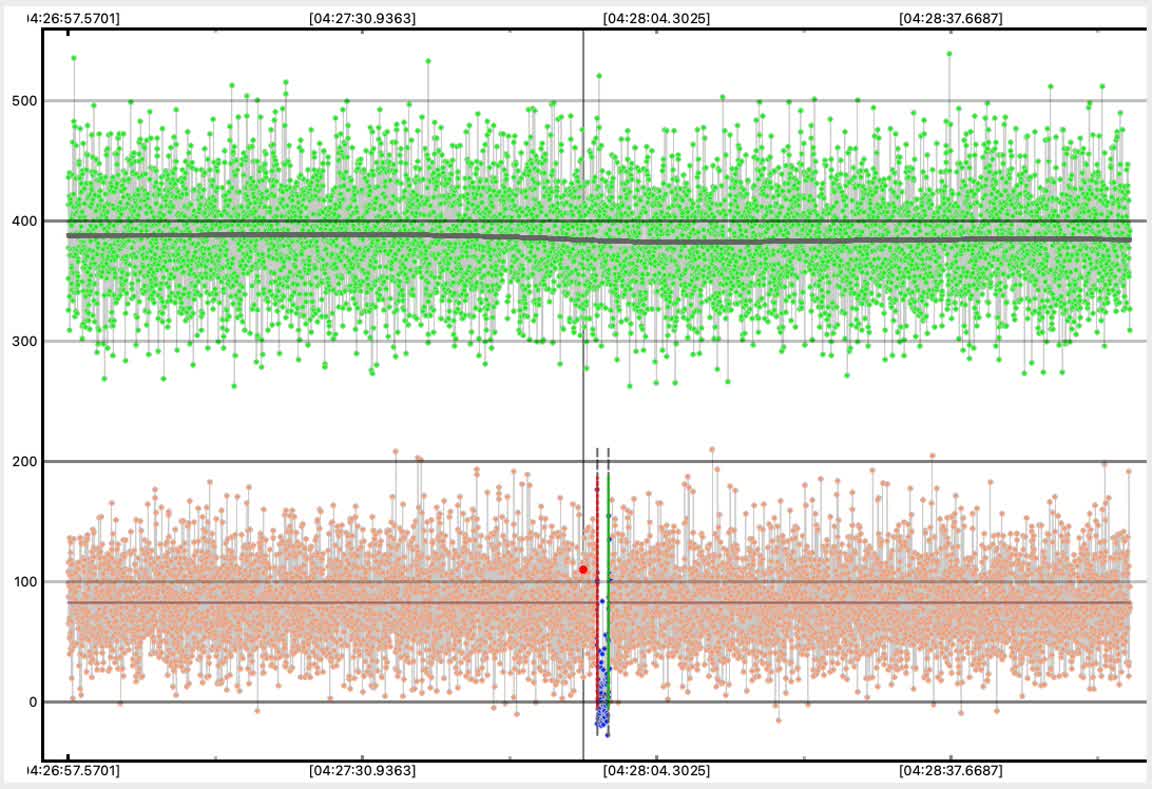The height and width of the screenshot is (789, 1152).
Task: Click the 400 y-axis label
Action: click(x=25, y=221)
